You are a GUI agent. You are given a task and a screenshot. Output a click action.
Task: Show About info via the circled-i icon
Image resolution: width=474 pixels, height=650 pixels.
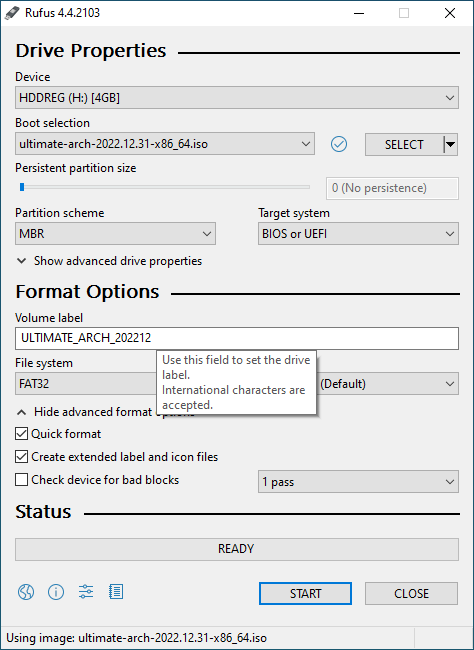[56, 592]
